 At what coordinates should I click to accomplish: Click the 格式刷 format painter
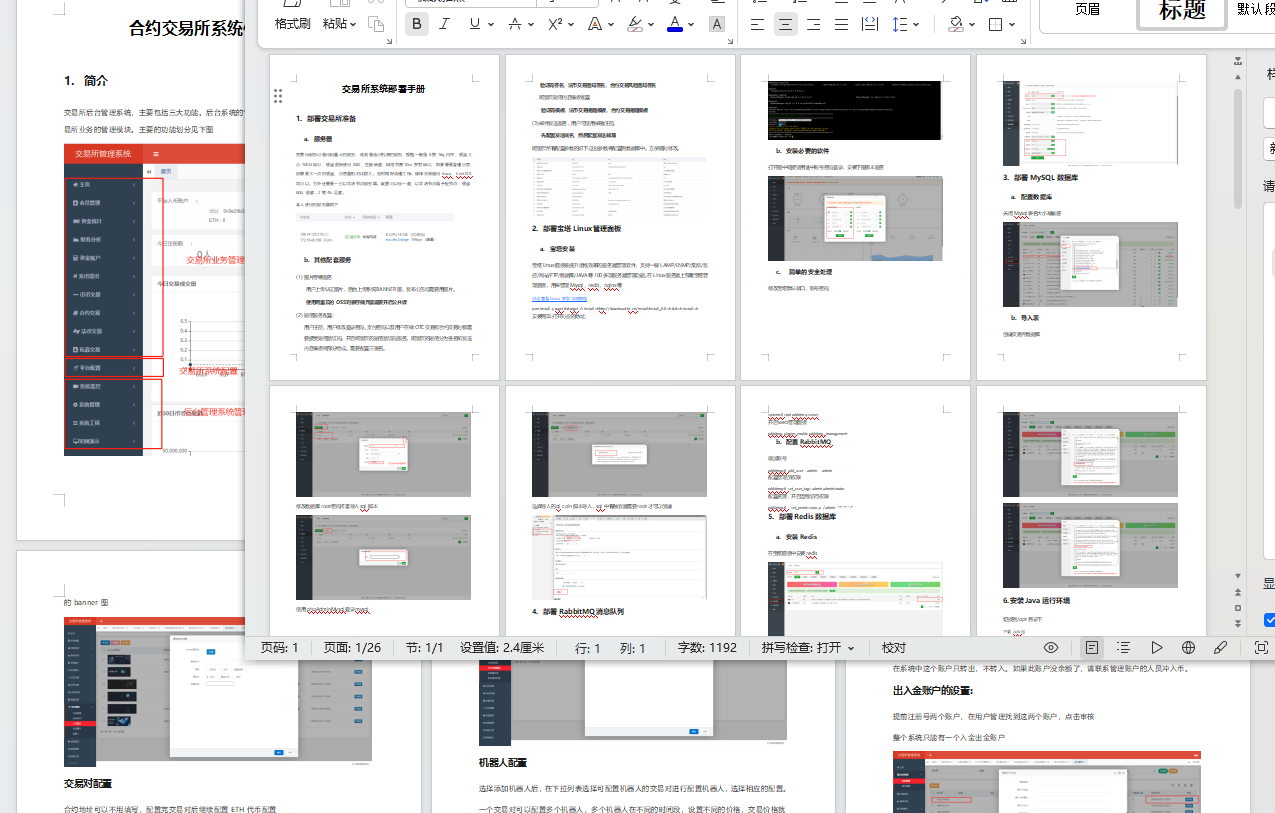pos(292,24)
